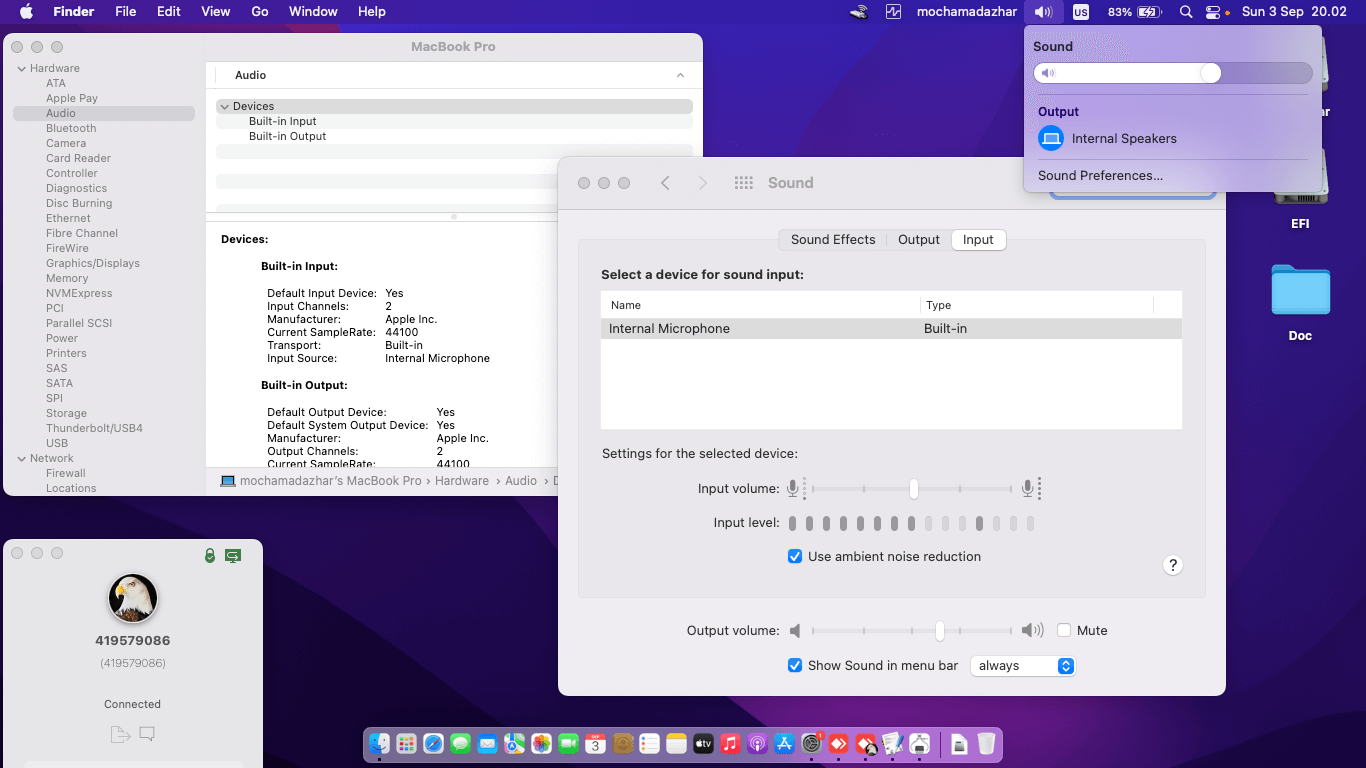Open Sound Preferences… from sound menu
This screenshot has width=1366, height=768.
point(1100,176)
